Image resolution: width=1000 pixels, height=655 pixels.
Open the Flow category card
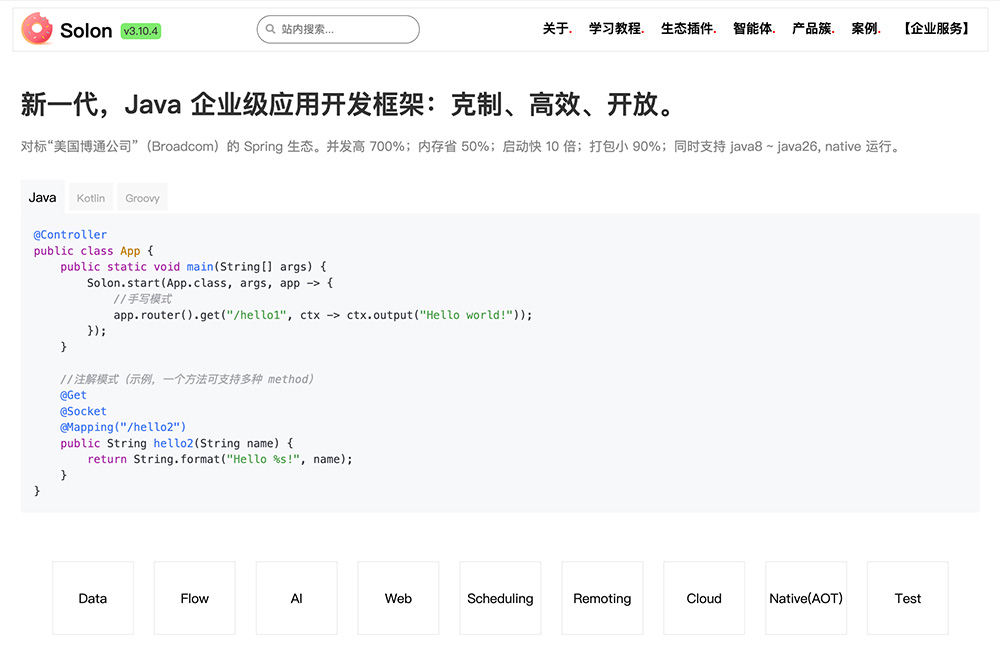(x=195, y=598)
